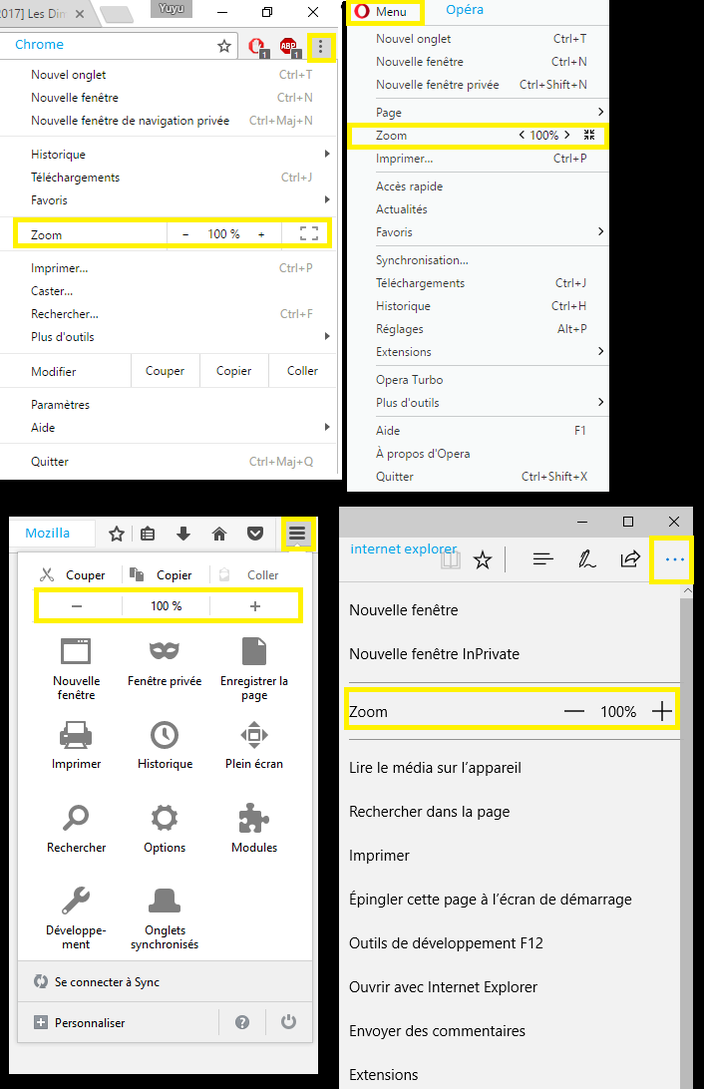This screenshot has width=704, height=1089.
Task: Open Onglets synchronisés icon in Firefox menu
Action: (165, 901)
